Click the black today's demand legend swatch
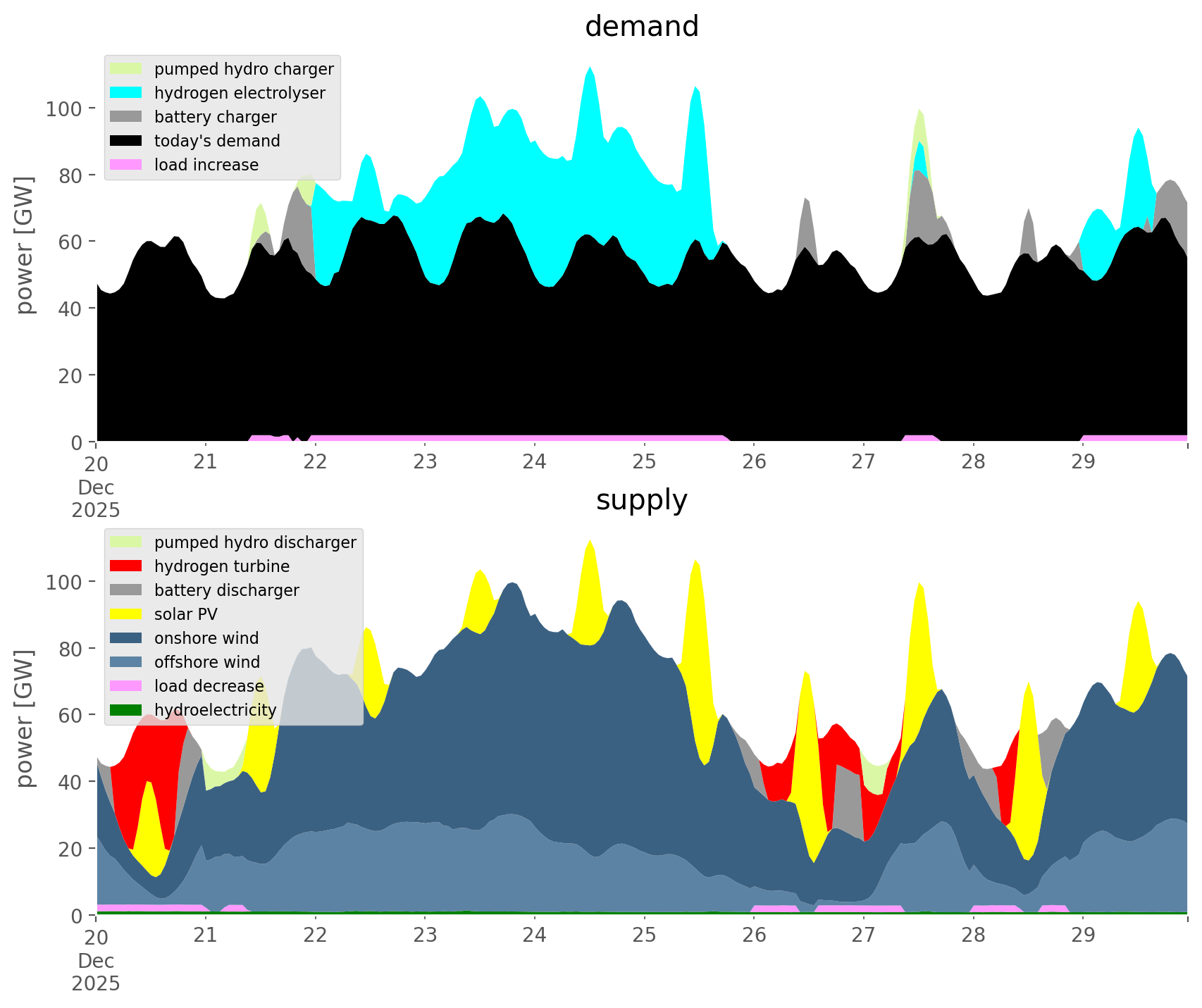This screenshot has height=1008, width=1202. 126,141
